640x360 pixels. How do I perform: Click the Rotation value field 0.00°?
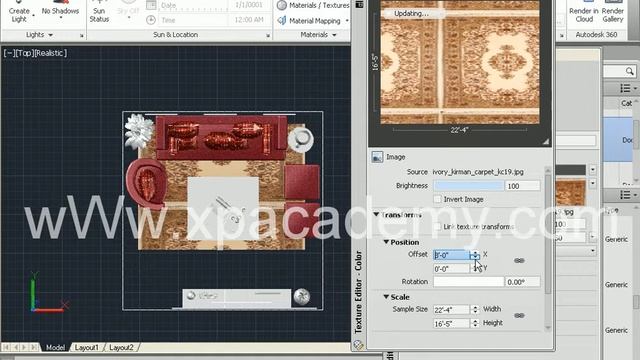click(522, 282)
